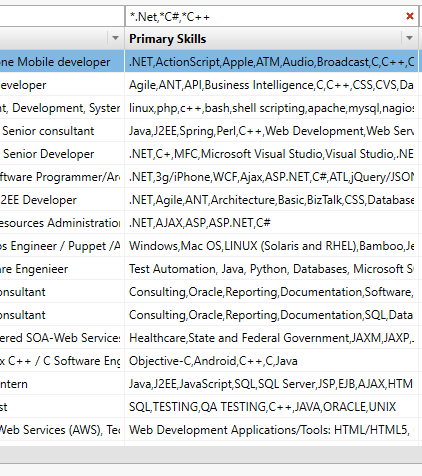Select Consulting,Oracle cell ending with Software

(x=271, y=292)
